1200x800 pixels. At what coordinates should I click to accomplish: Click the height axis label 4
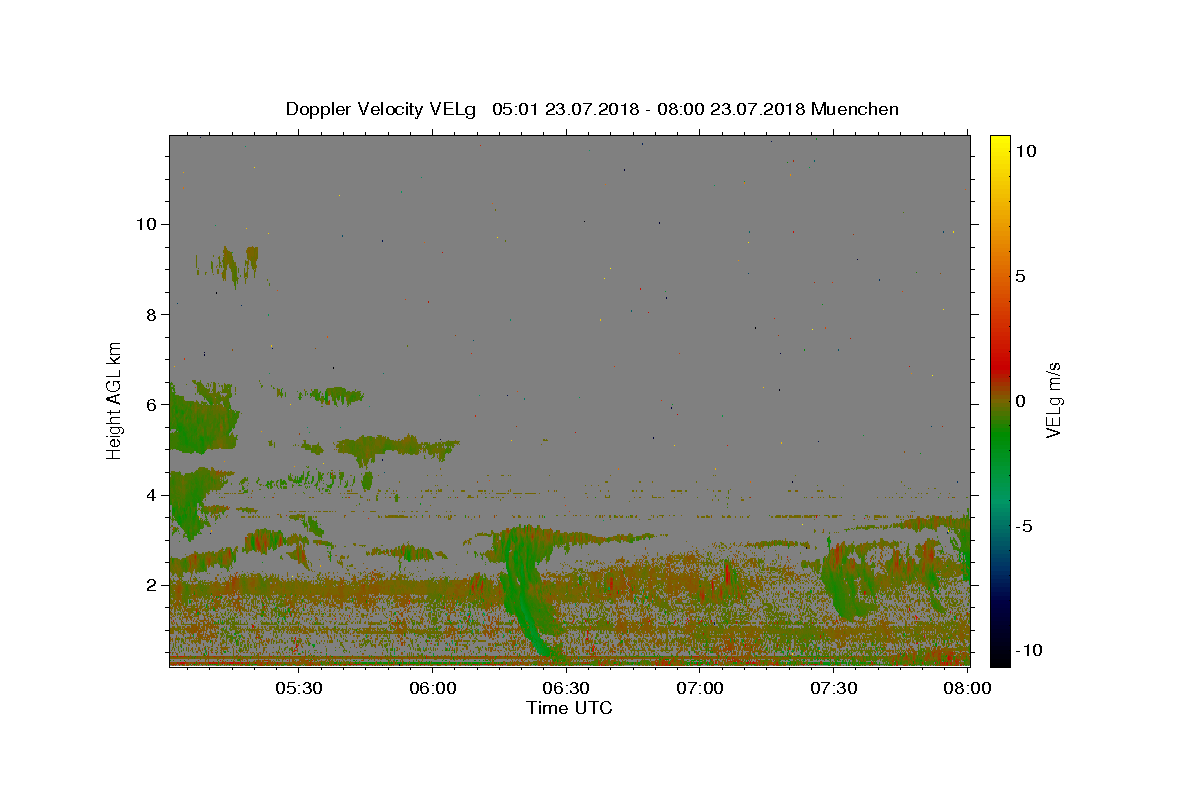click(x=153, y=495)
